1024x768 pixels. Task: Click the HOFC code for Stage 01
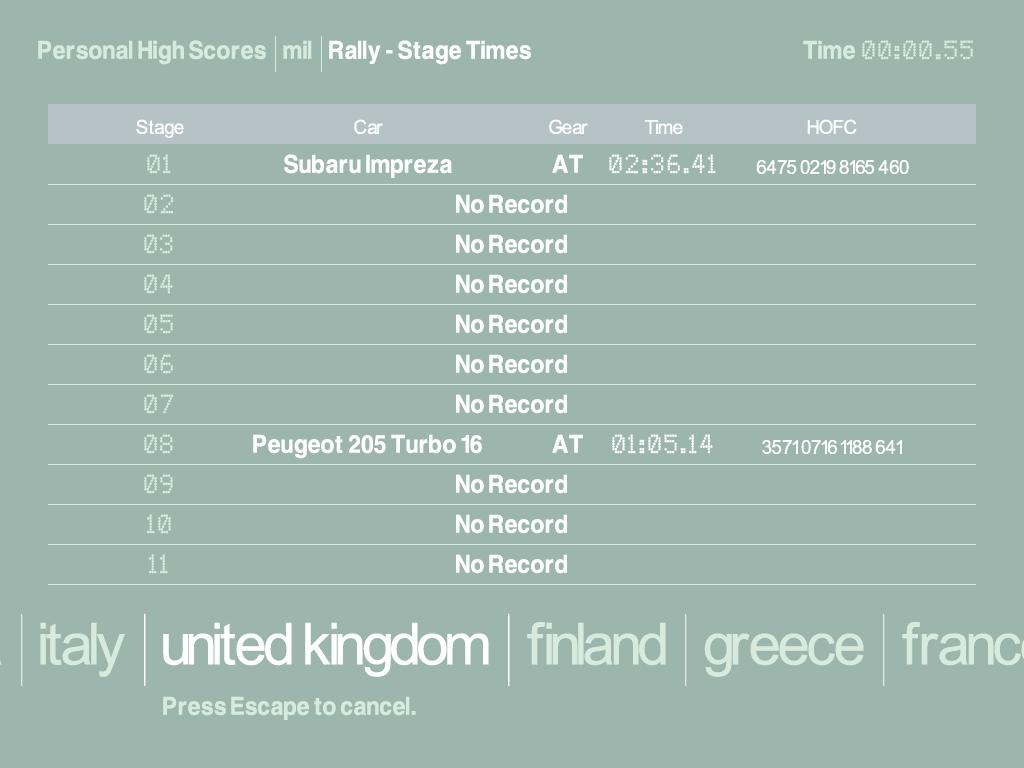point(832,167)
